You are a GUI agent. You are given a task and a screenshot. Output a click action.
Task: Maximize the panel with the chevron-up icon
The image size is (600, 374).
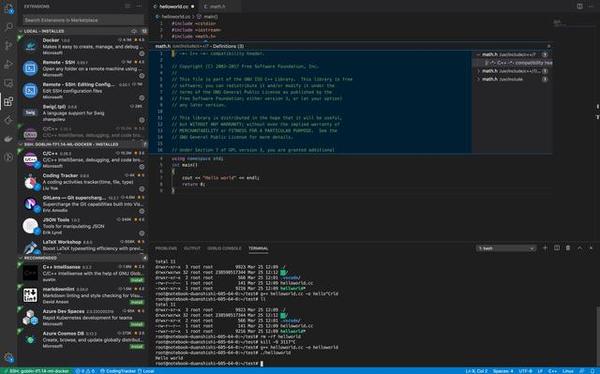click(x=580, y=248)
